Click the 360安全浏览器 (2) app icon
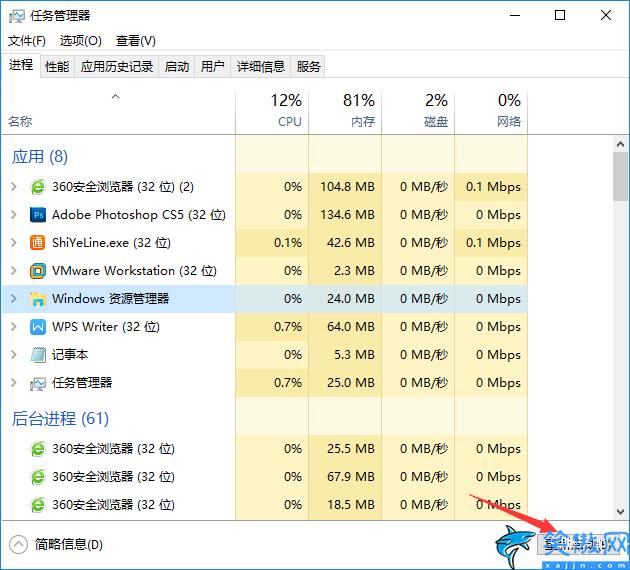Screen dimensions: 630x570 click(x=38, y=187)
